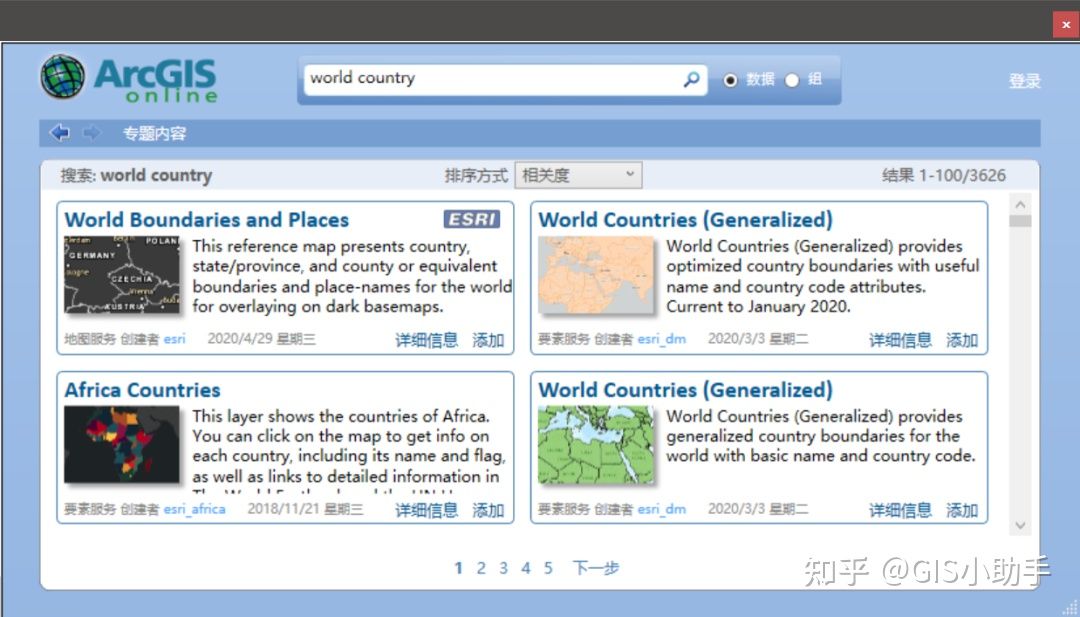The image size is (1080, 617).
Task: Click the 搜索: world country label
Action: pos(136,176)
